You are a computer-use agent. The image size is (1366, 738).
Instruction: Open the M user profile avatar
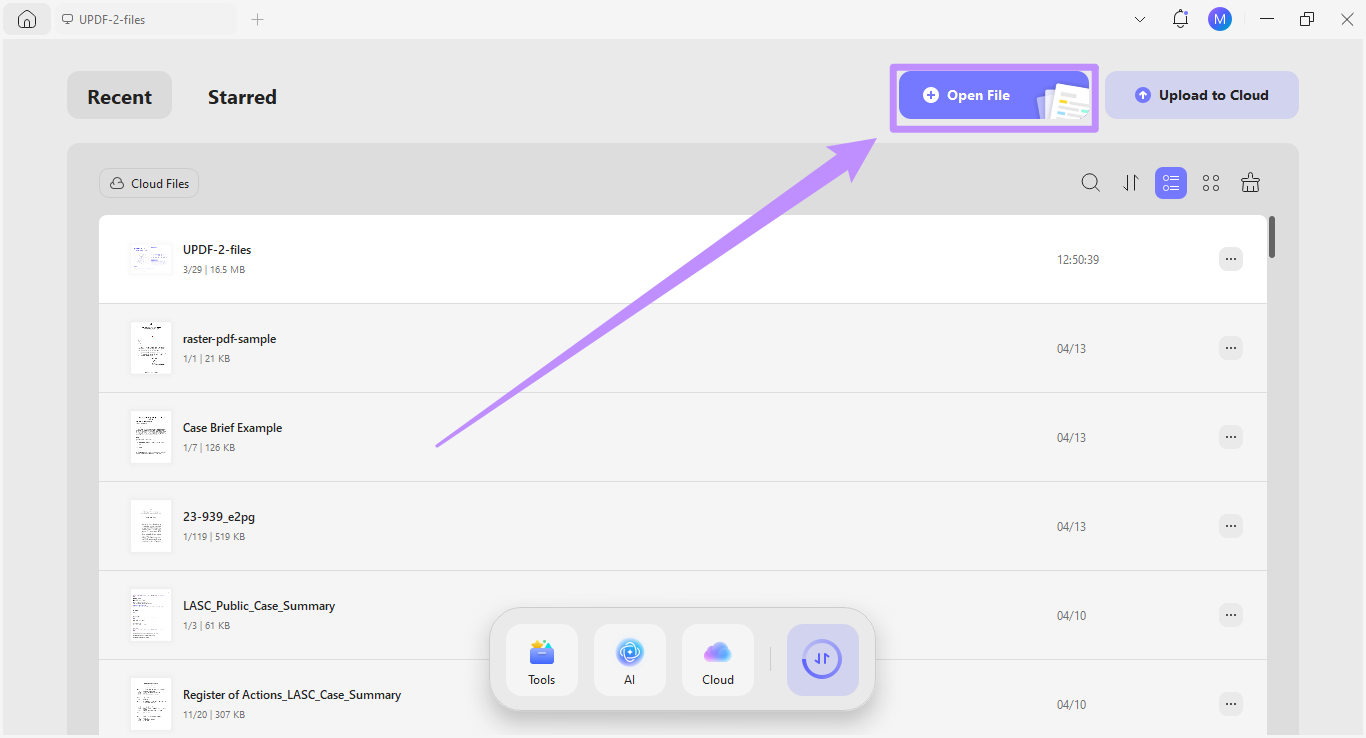(x=1219, y=19)
